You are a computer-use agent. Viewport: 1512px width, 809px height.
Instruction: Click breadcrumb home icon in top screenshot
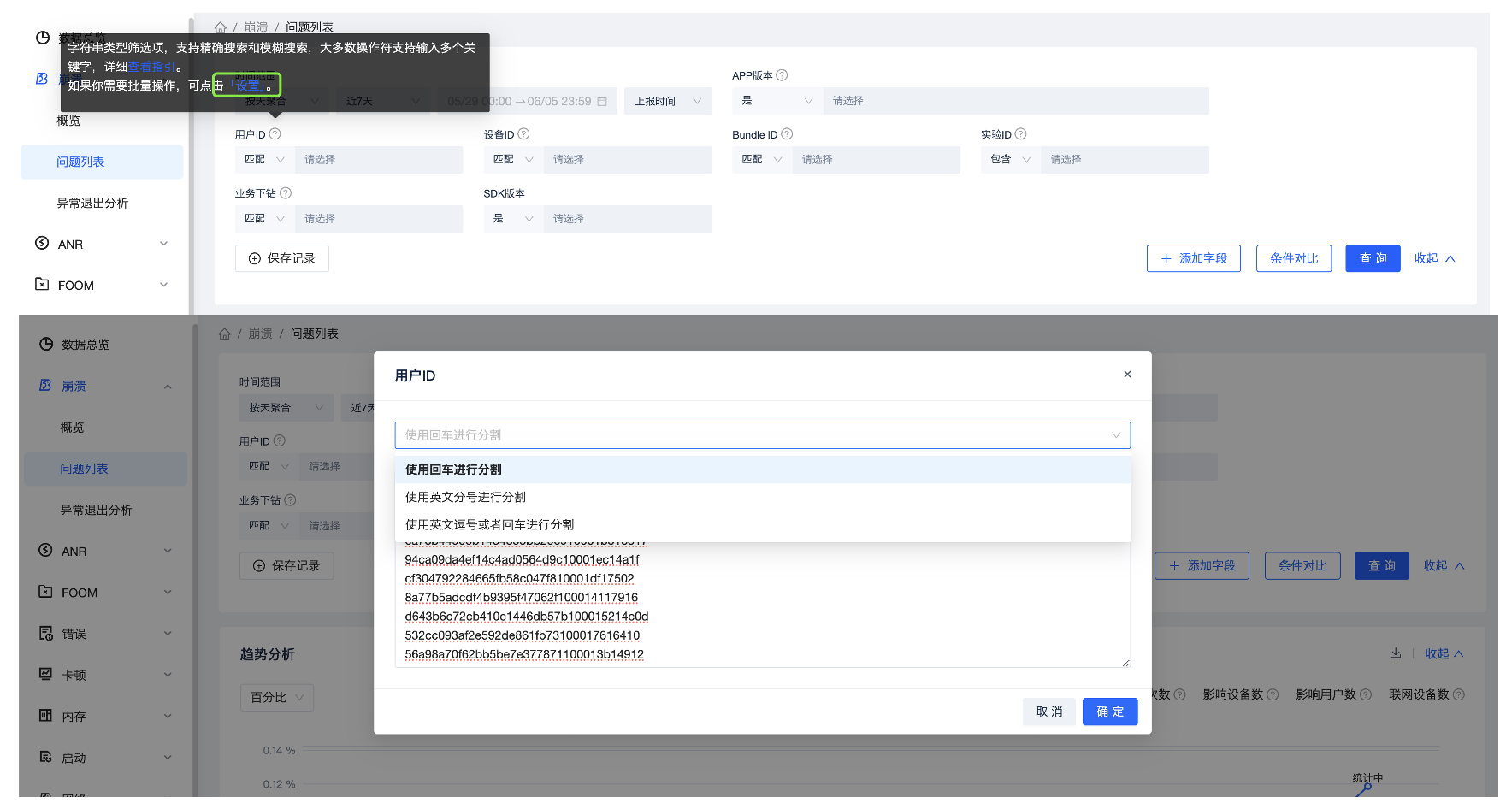tap(221, 27)
